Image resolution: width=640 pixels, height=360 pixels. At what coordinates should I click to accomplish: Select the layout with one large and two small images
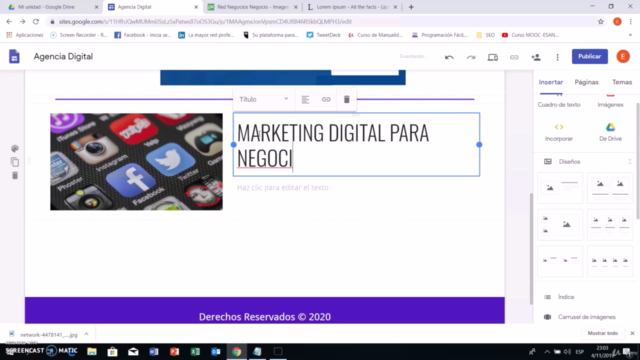(560, 224)
